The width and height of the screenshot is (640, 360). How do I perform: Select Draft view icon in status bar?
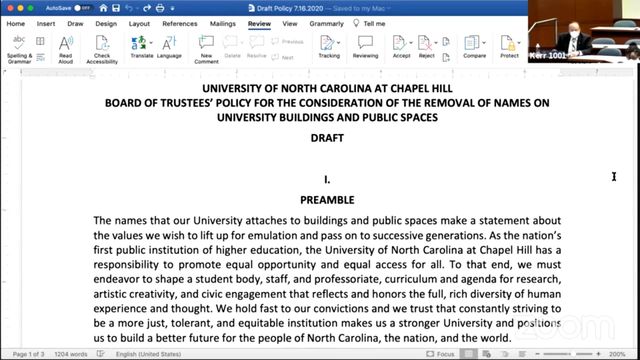[522, 354]
